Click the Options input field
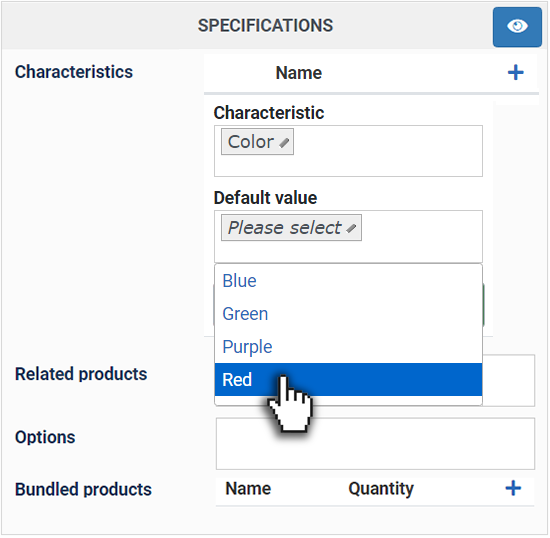550x538 pixels. [x=375, y=444]
